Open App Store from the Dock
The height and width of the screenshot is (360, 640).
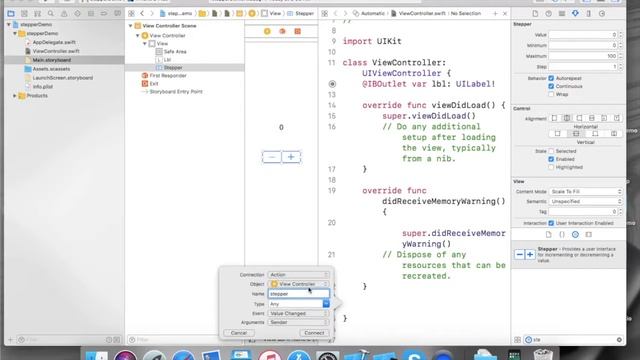pos(299,356)
